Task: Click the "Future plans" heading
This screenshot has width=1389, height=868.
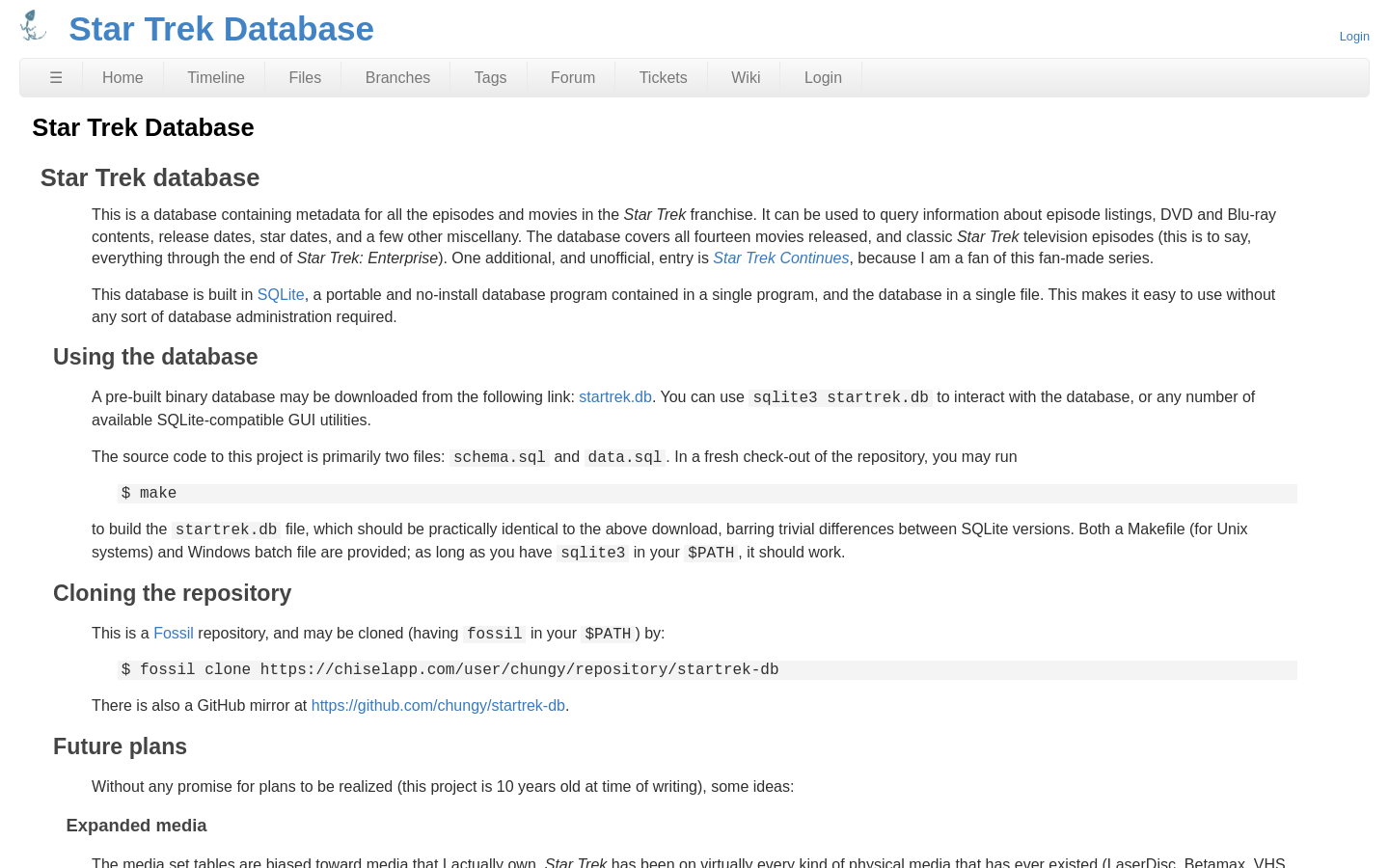Action: coord(120,746)
